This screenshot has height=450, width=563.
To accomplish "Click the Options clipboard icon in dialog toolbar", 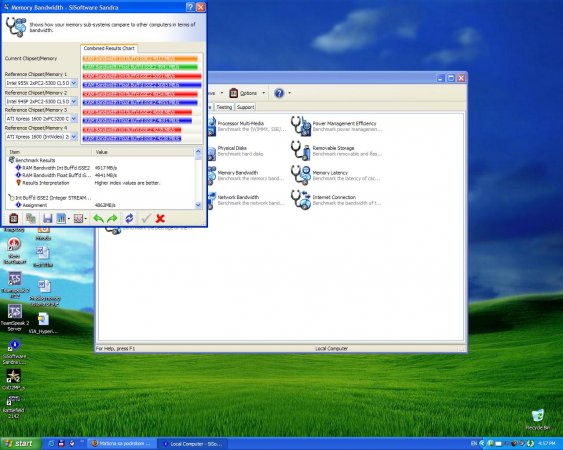I will (14, 218).
